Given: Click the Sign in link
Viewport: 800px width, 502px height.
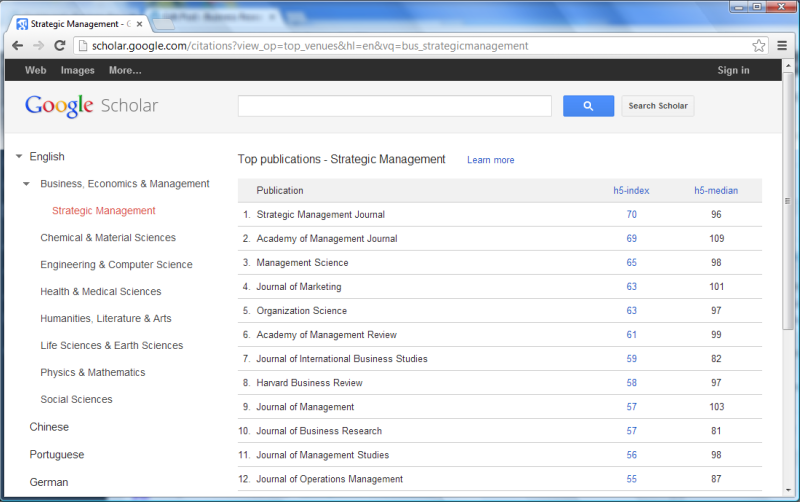Looking at the screenshot, I should 733,70.
